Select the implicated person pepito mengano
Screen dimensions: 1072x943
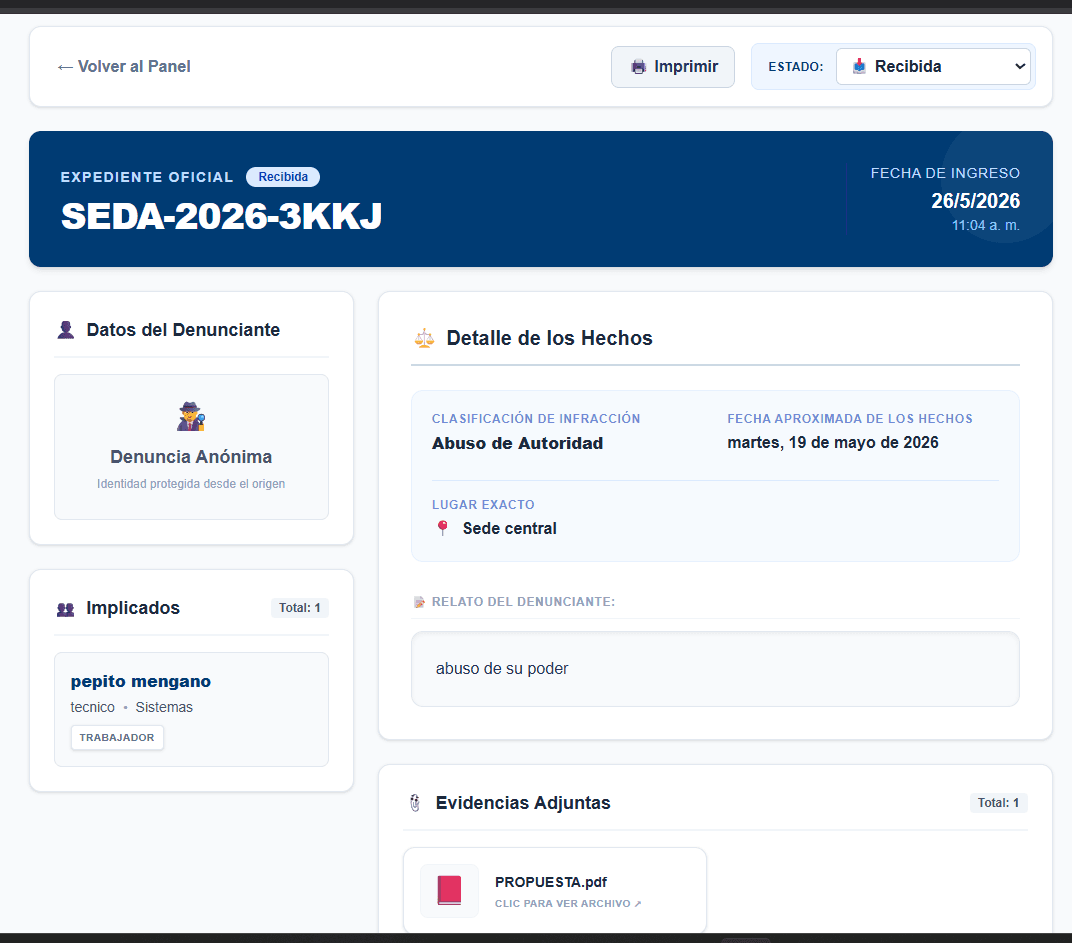(x=141, y=681)
